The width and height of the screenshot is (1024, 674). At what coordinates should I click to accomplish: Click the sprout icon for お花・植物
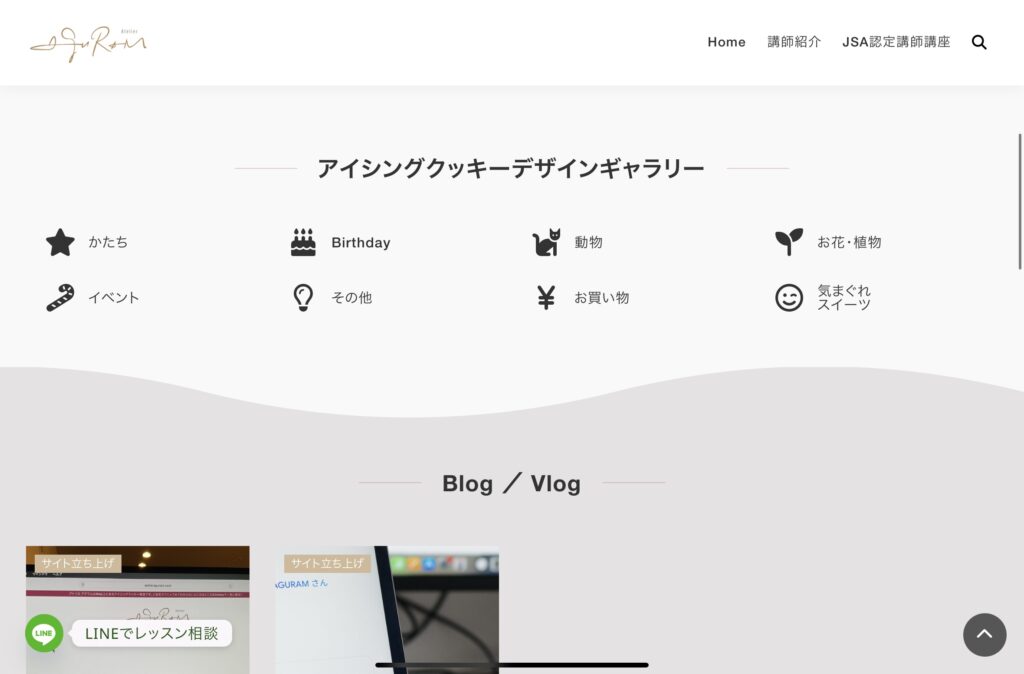point(789,242)
